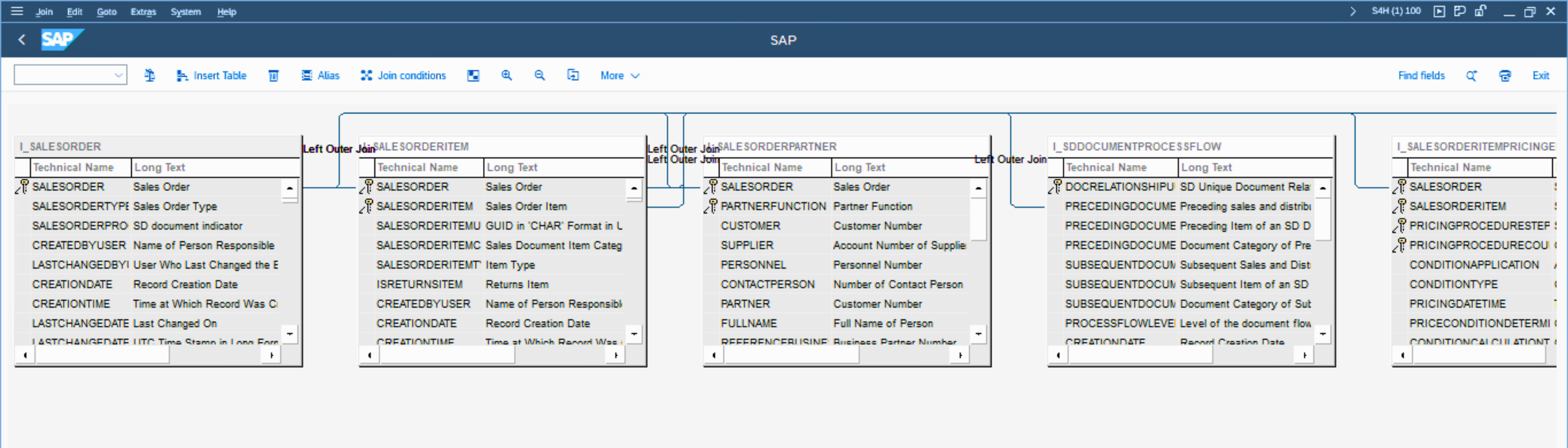1568x448 pixels.
Task: Open the Goto menu
Action: [x=107, y=12]
